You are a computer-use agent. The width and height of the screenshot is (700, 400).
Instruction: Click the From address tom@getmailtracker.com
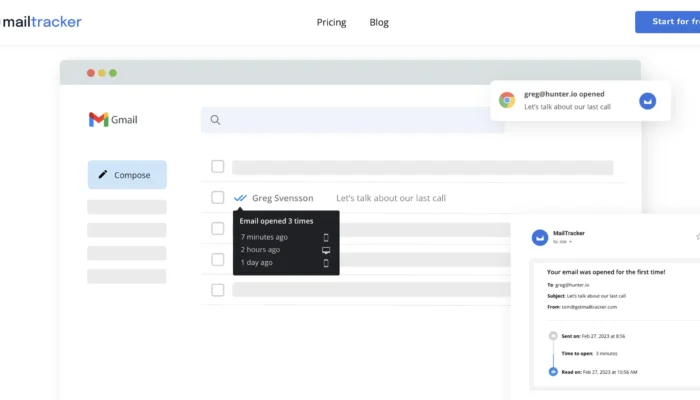tap(589, 307)
